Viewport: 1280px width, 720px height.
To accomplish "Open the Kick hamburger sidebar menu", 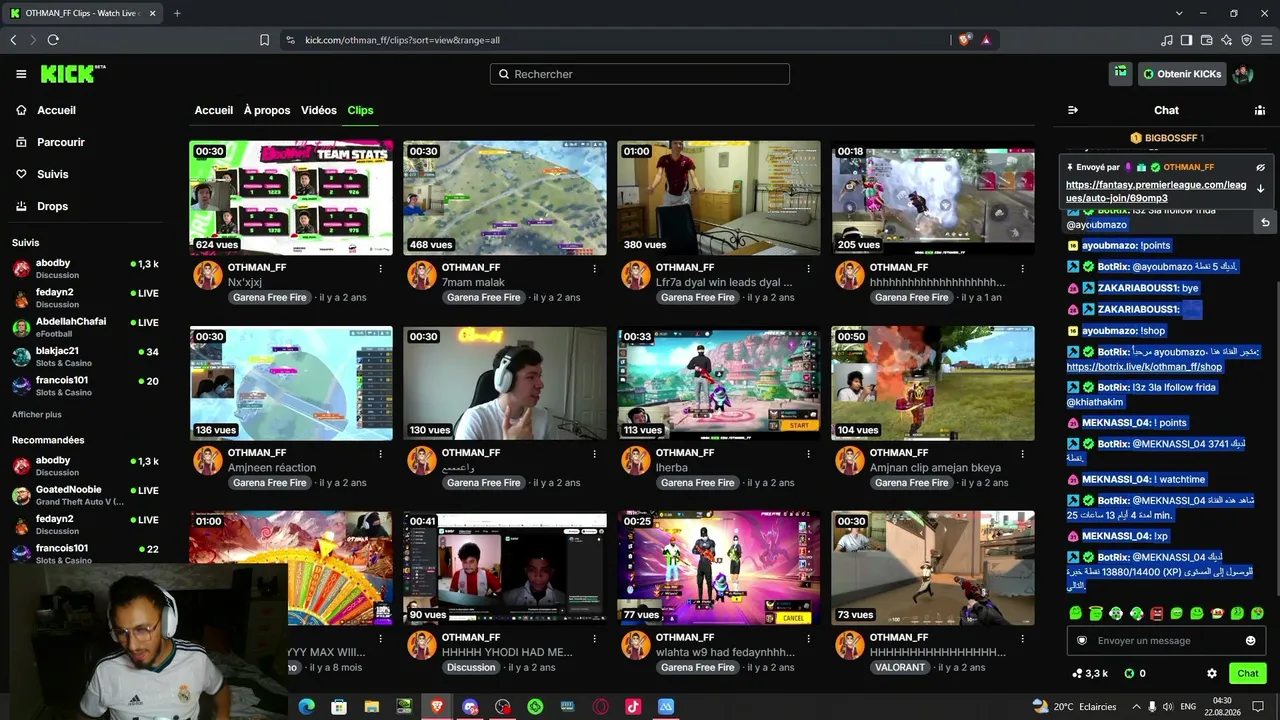I will 21,74.
